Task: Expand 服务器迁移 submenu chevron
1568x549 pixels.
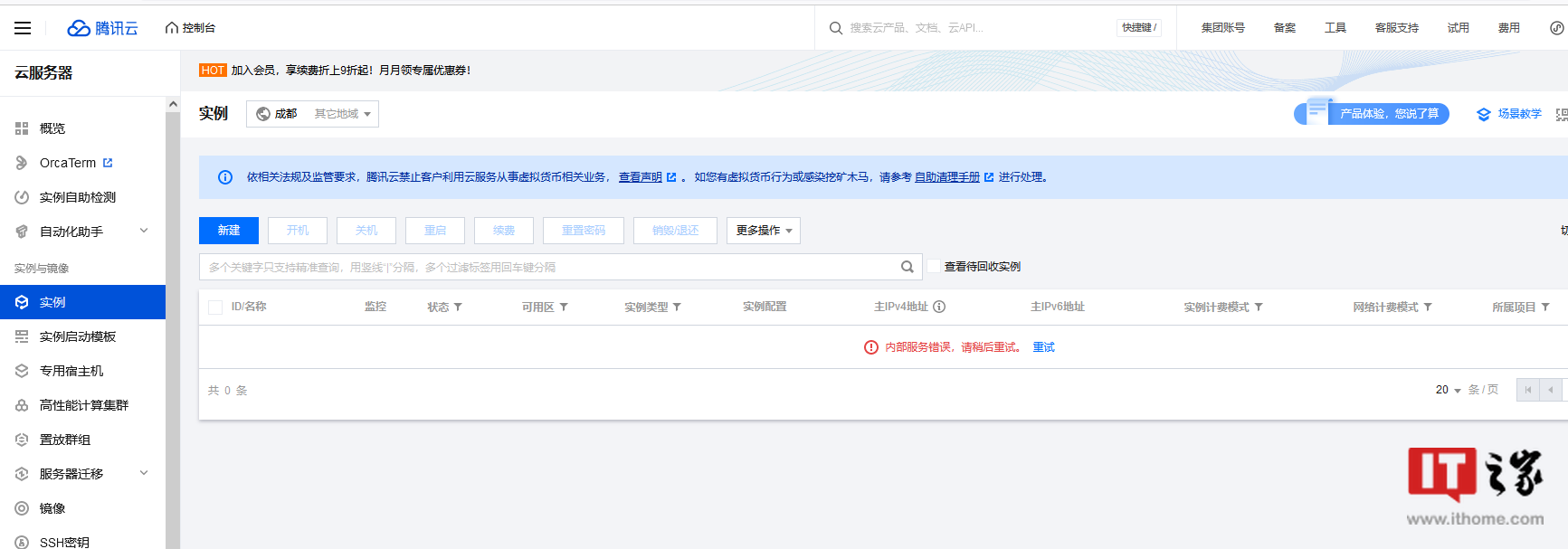Action: [x=144, y=473]
